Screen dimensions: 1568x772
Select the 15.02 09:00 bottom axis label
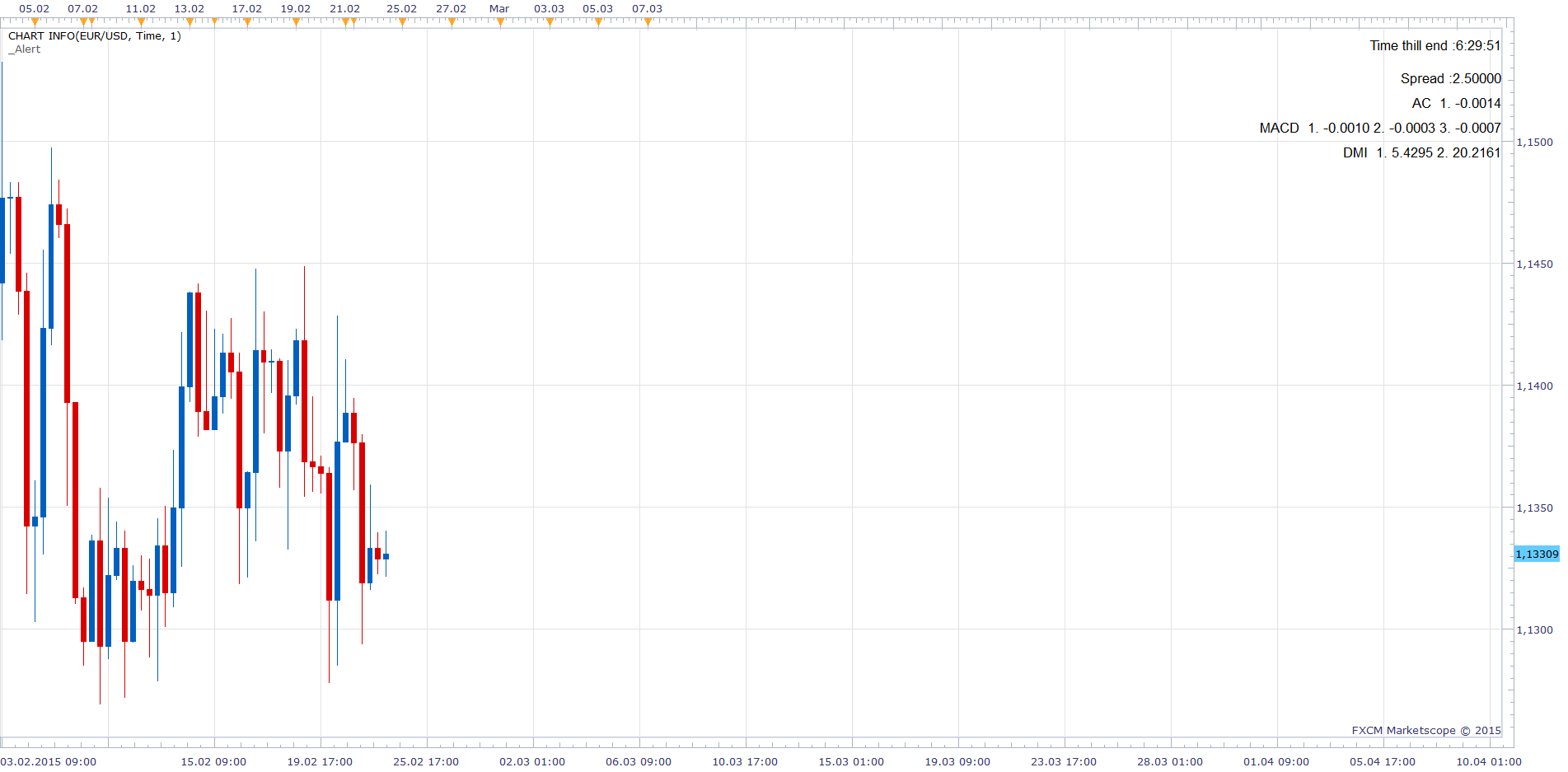pyautogui.click(x=213, y=762)
